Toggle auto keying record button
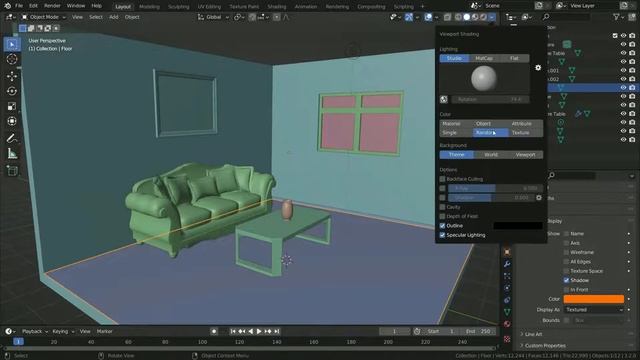The width and height of the screenshot is (640, 360). point(214,331)
